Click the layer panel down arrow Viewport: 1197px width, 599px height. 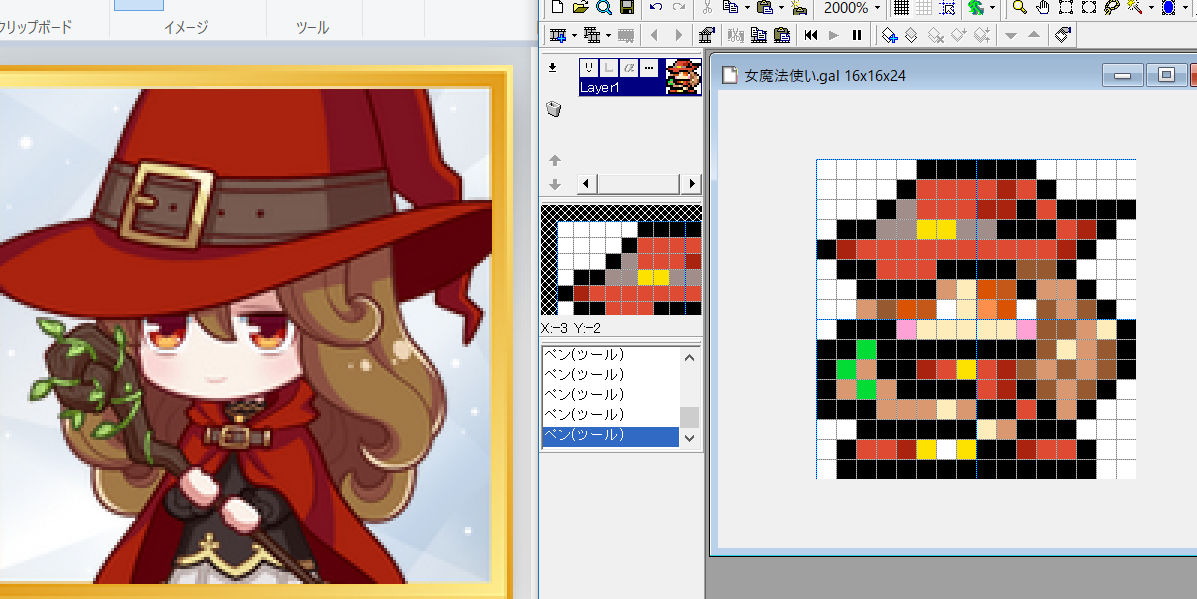coord(555,185)
